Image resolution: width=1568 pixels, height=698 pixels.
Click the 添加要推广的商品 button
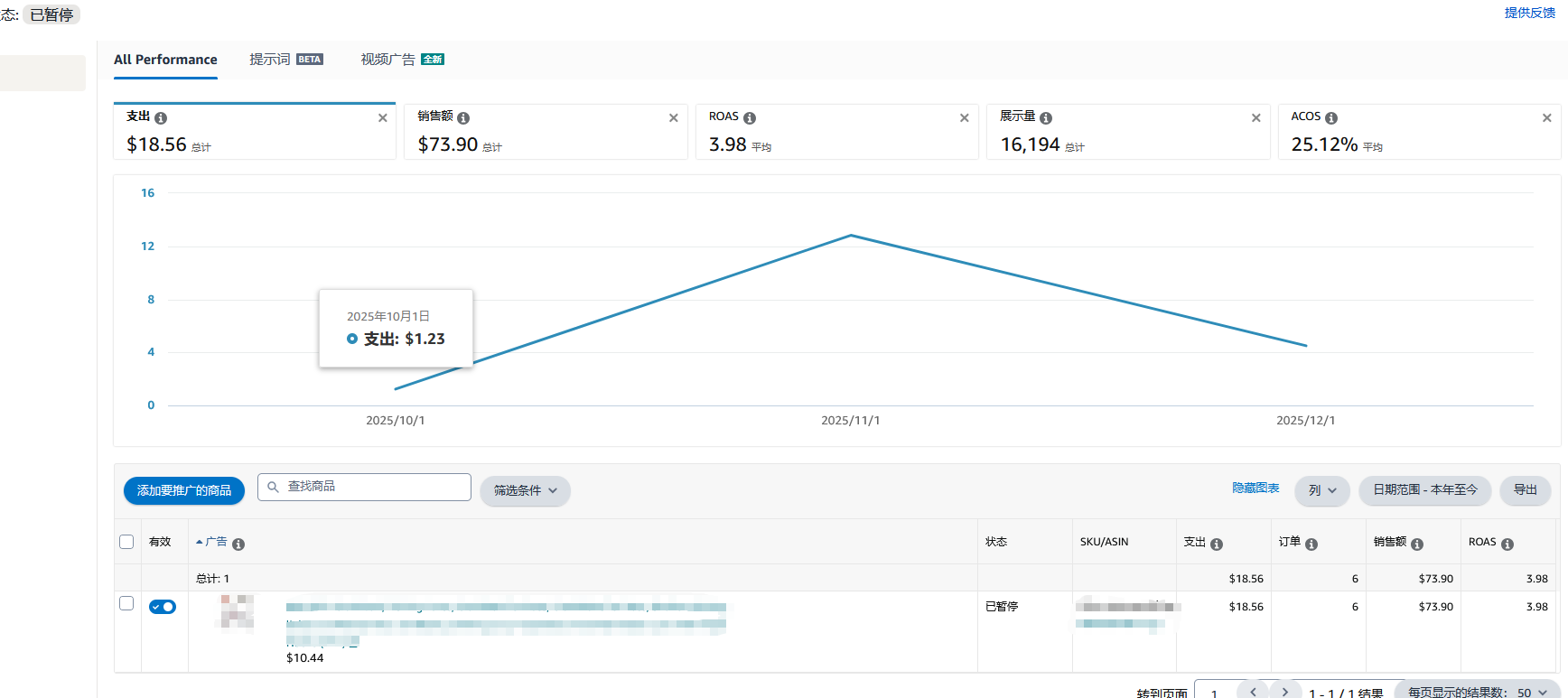coord(184,490)
